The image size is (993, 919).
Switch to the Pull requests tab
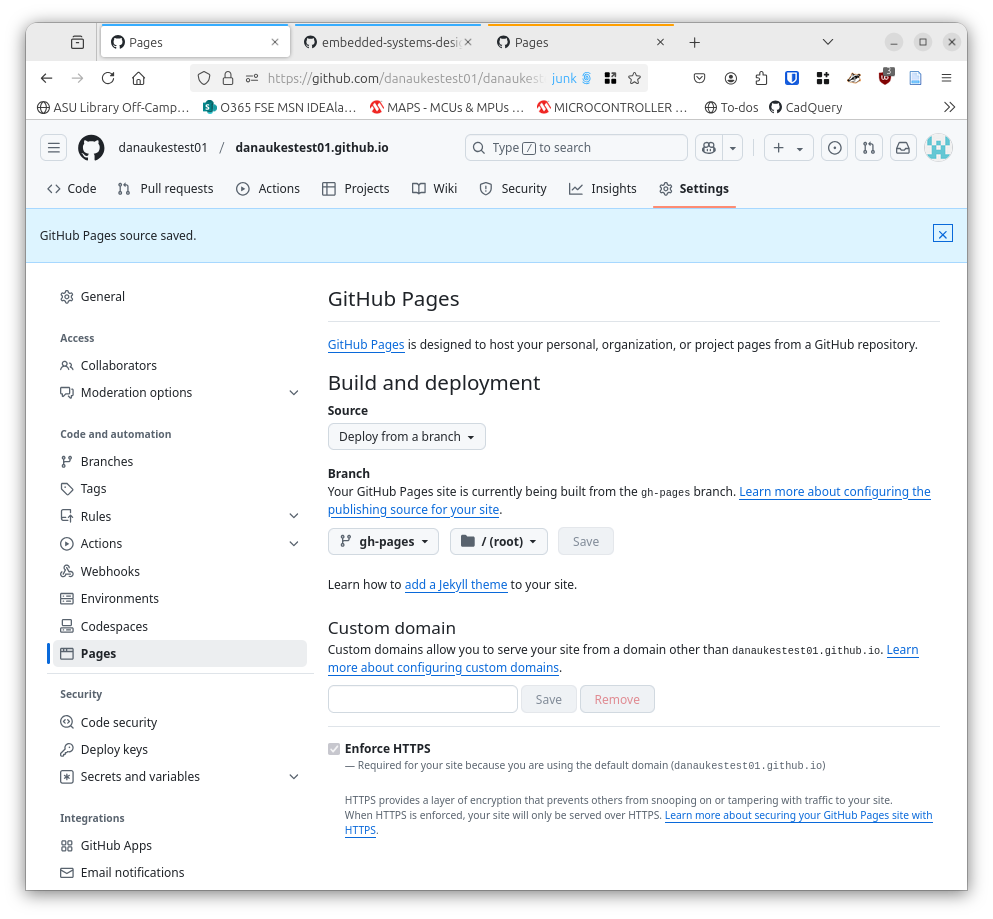click(x=165, y=189)
